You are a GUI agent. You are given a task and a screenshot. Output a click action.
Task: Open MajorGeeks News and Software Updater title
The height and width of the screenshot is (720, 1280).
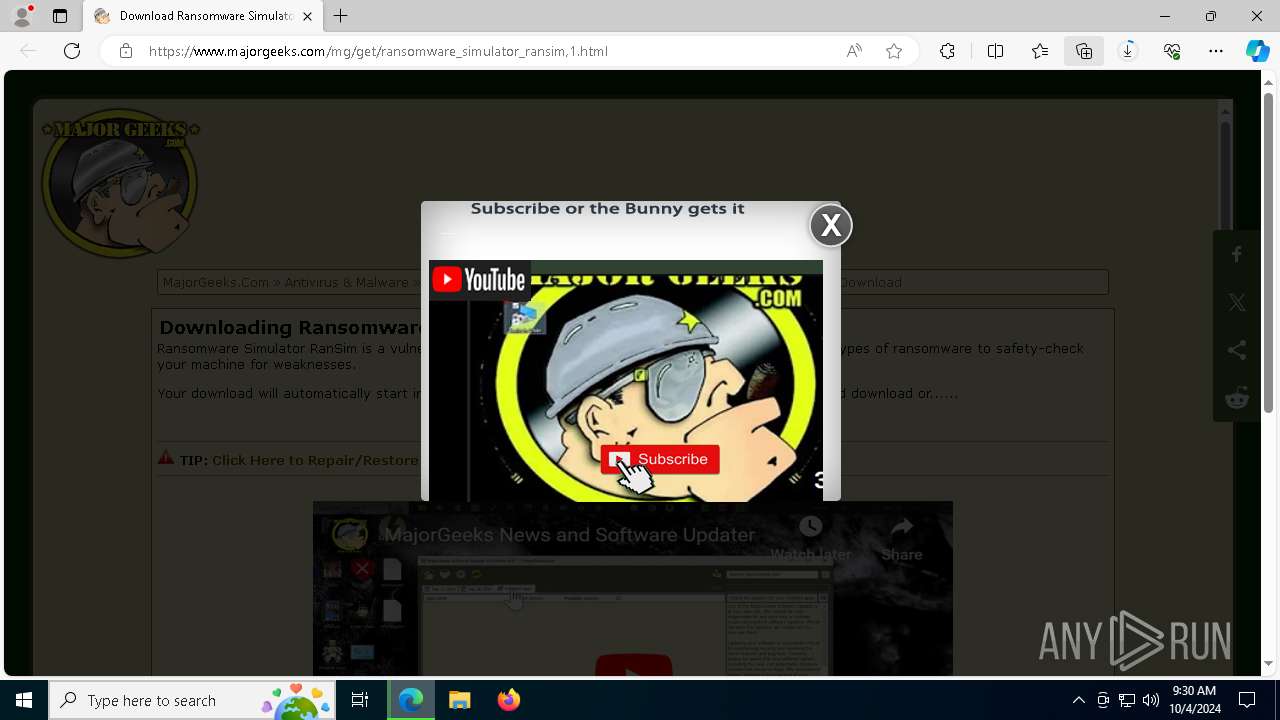click(x=570, y=535)
